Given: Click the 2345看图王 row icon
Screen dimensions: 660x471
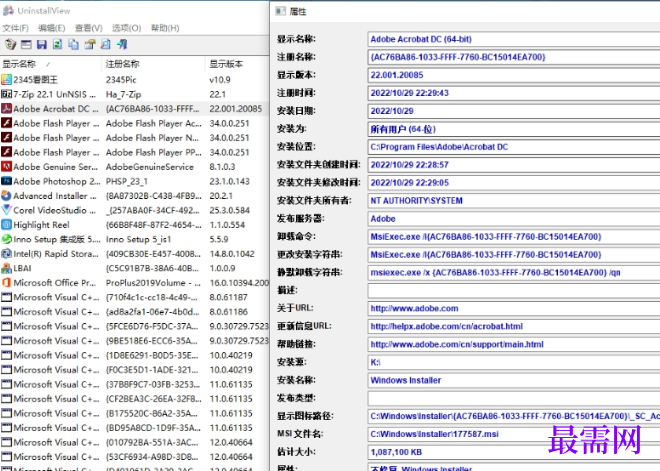Looking at the screenshot, I should (x=6, y=80).
